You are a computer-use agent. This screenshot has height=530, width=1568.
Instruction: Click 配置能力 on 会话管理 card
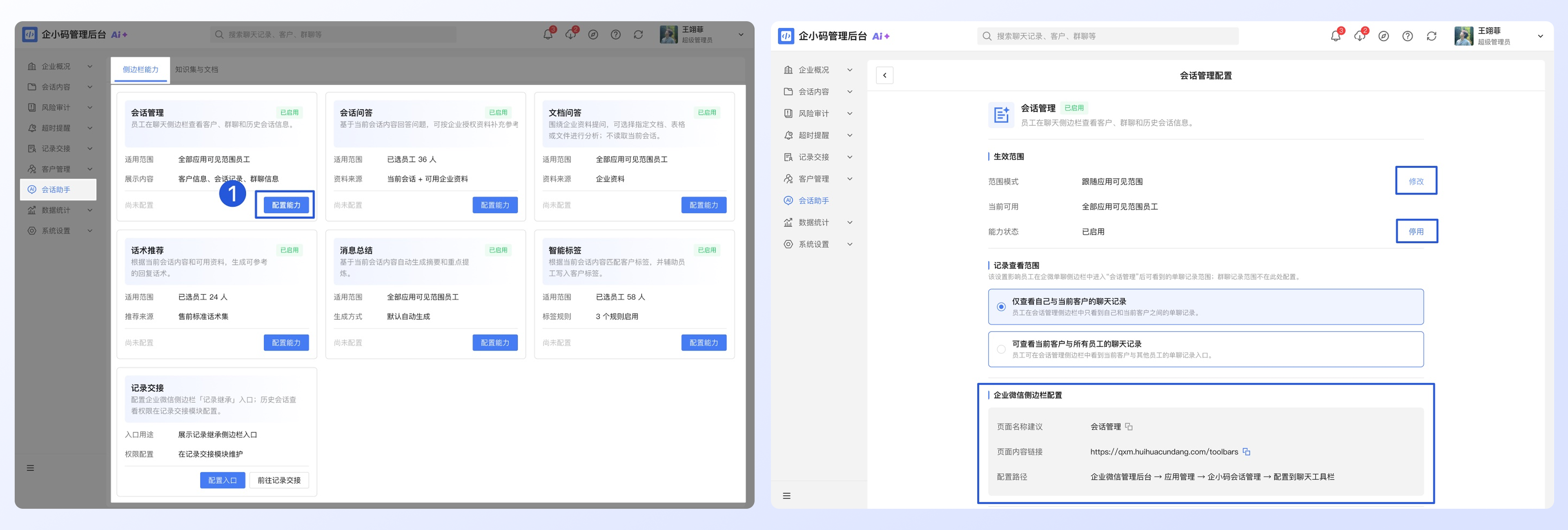coord(286,205)
